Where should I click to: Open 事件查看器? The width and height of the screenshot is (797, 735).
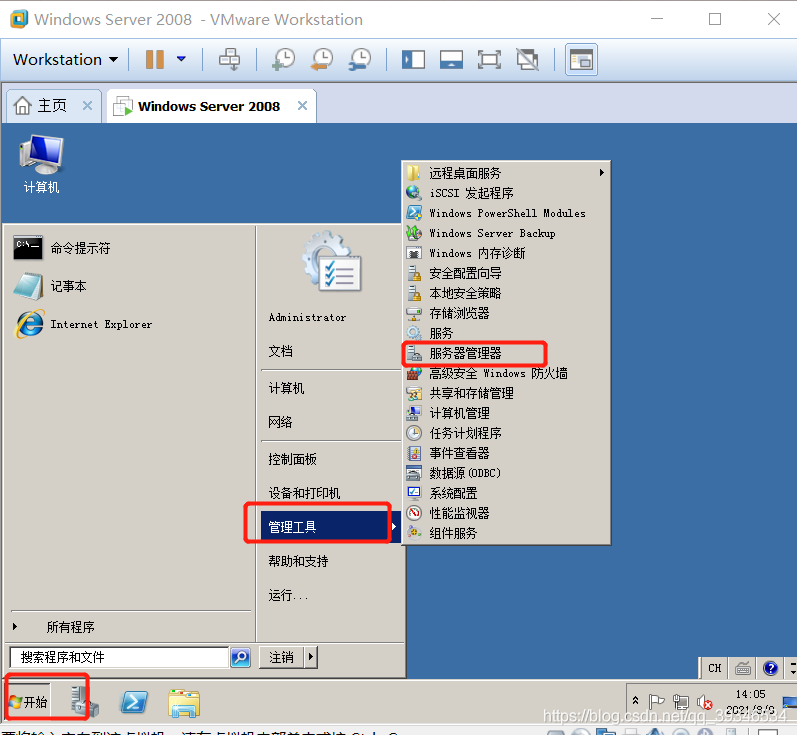click(506, 453)
